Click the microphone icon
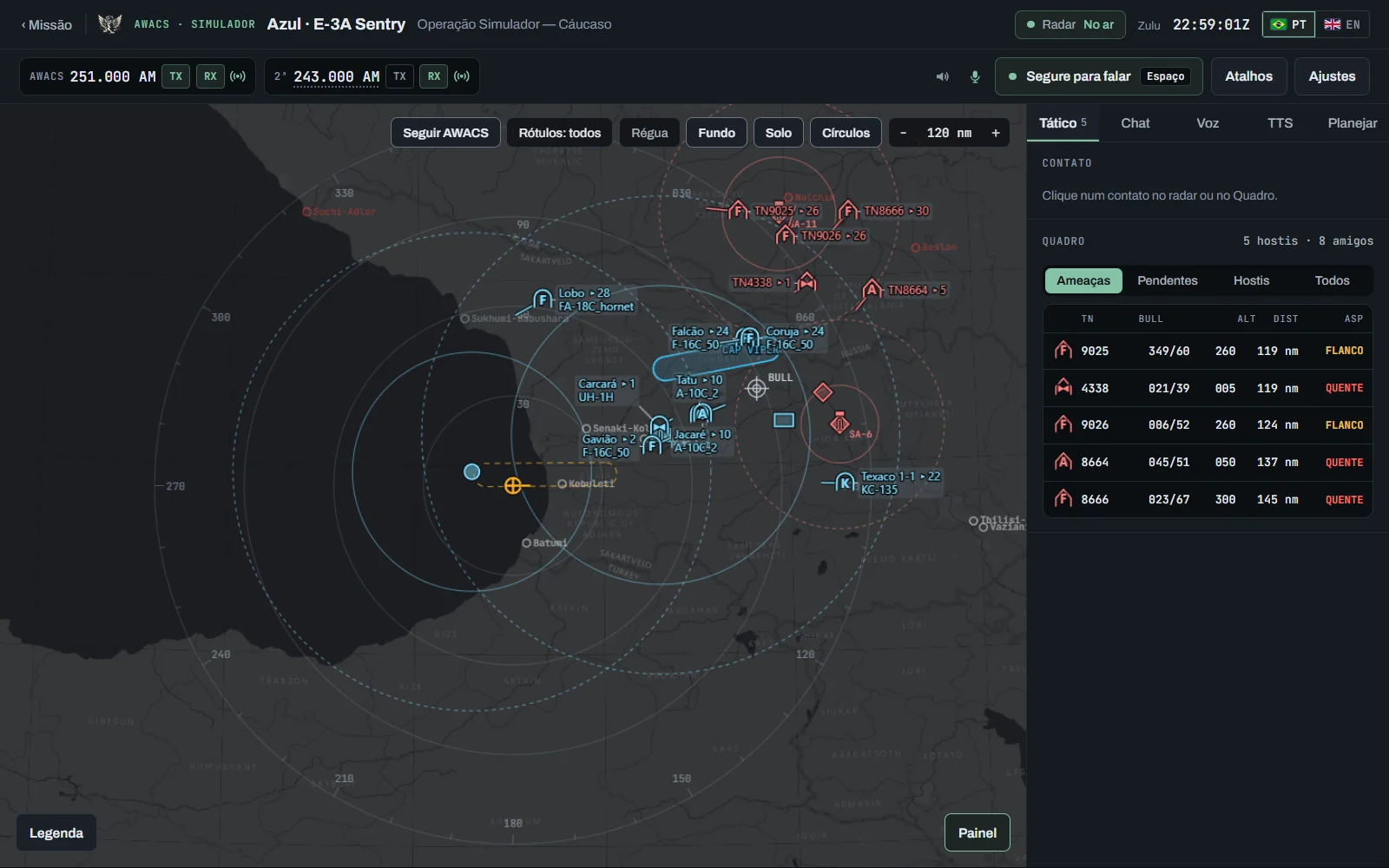Viewport: 1389px width, 868px height. coord(975,76)
